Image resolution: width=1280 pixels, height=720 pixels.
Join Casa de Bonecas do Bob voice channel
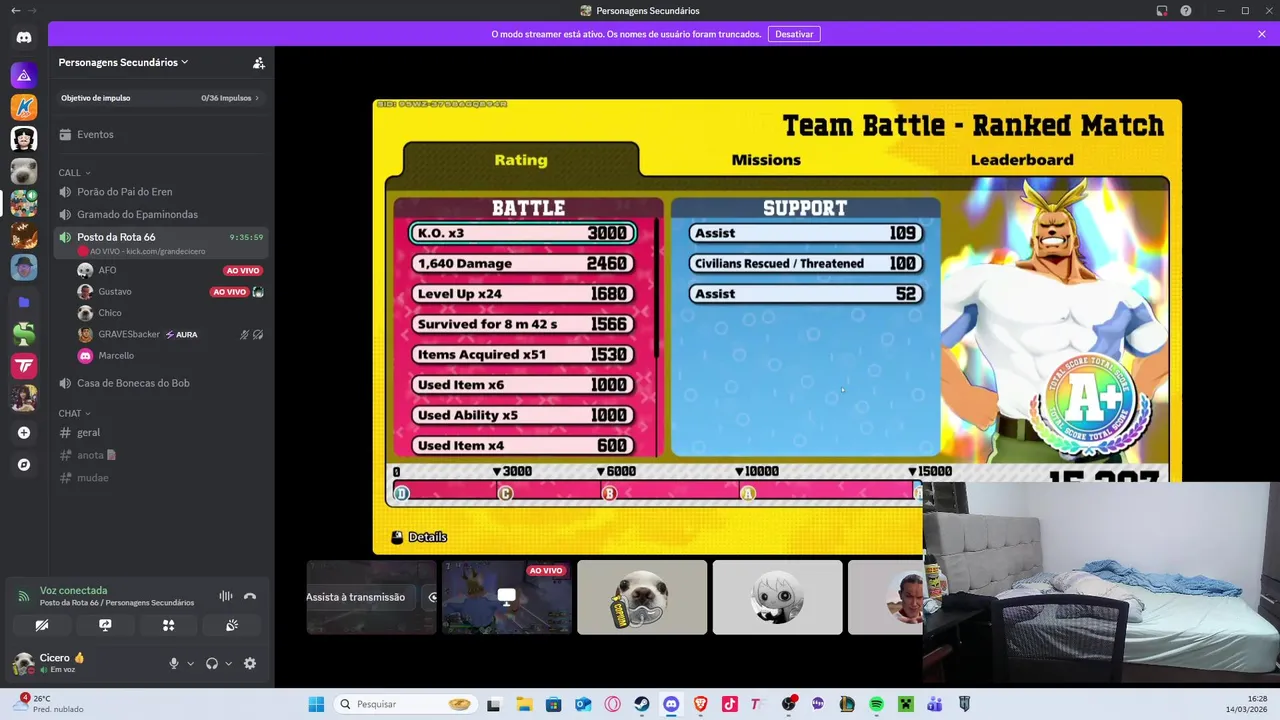click(161, 383)
